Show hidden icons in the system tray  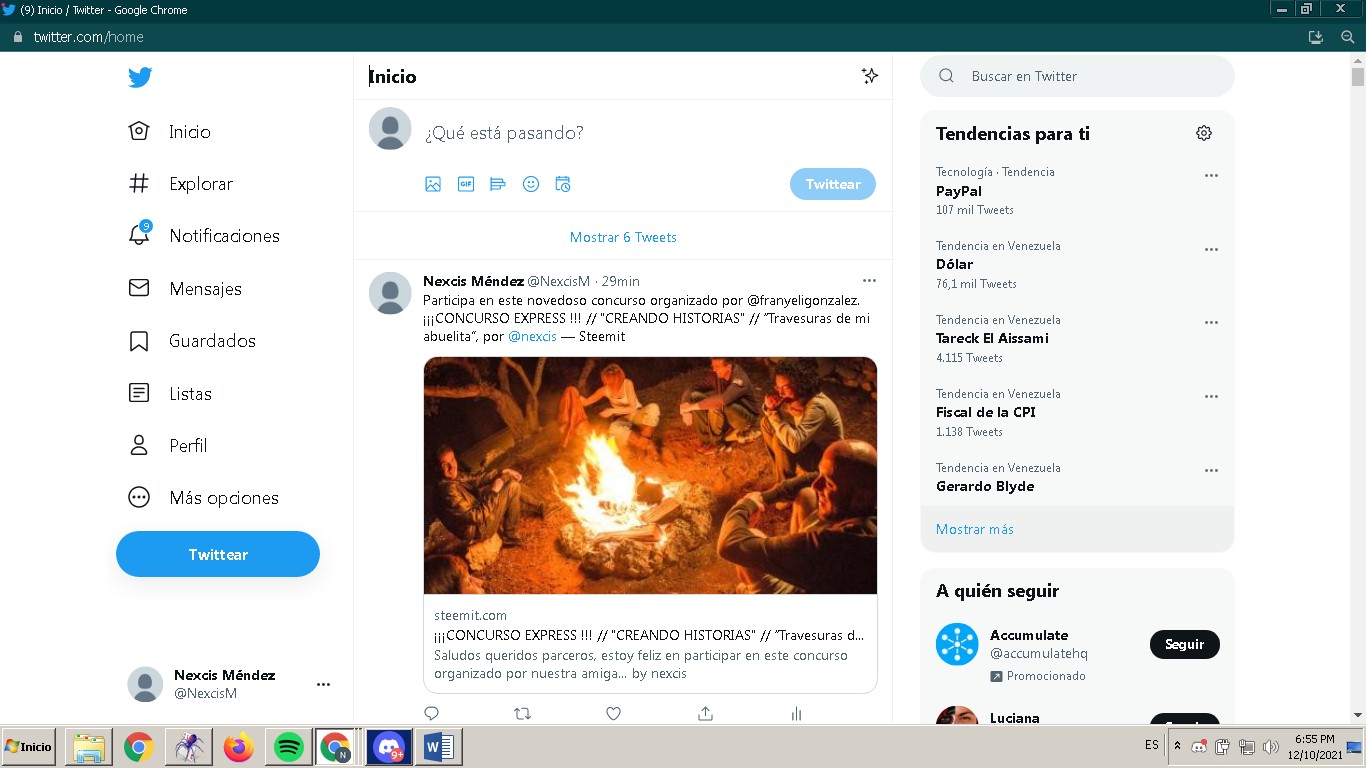click(x=1177, y=746)
